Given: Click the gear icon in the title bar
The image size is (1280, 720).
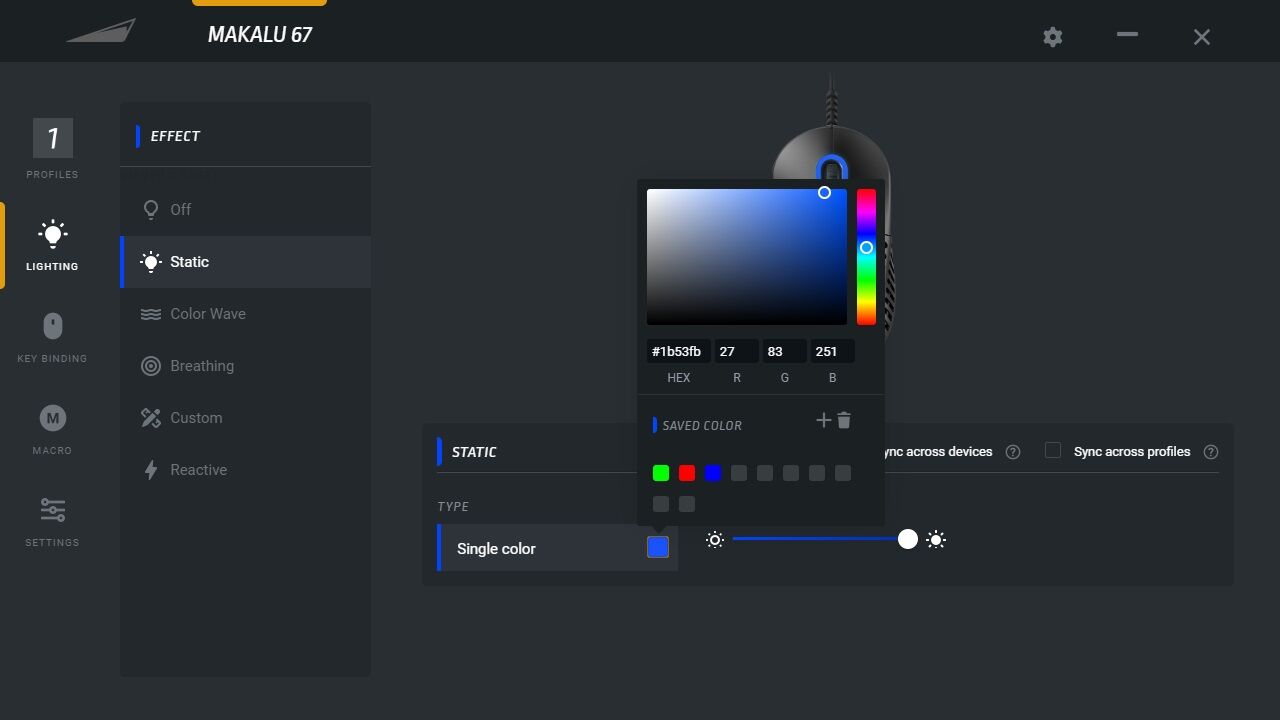Looking at the screenshot, I should pos(1052,37).
